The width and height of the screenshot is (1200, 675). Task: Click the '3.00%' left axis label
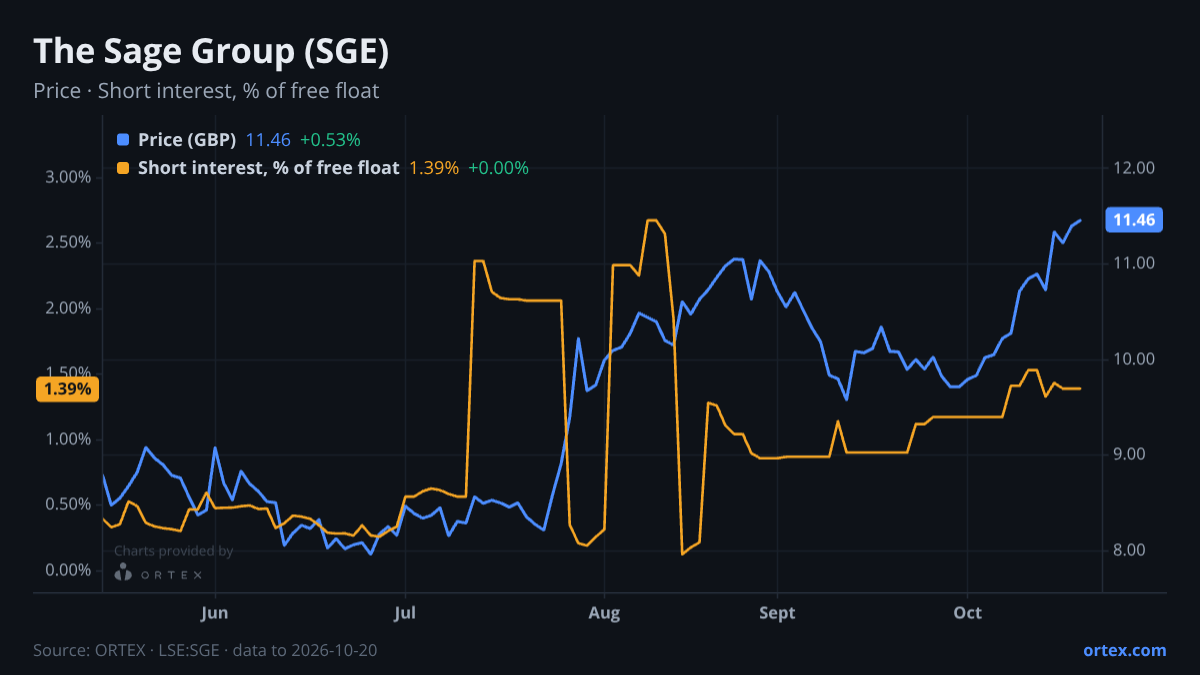[69, 177]
